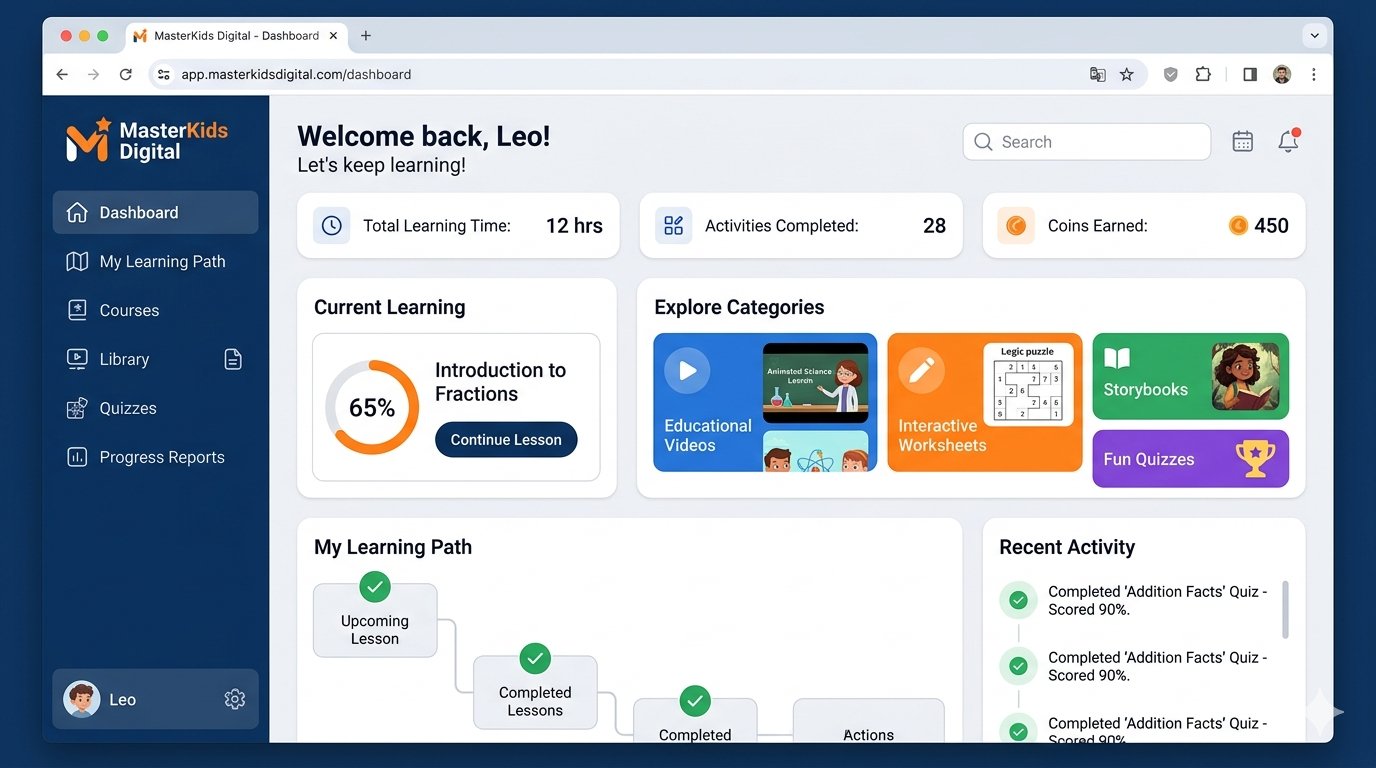Click checkmark above Upcoming Lesson
The width and height of the screenshot is (1376, 768).
click(375, 587)
